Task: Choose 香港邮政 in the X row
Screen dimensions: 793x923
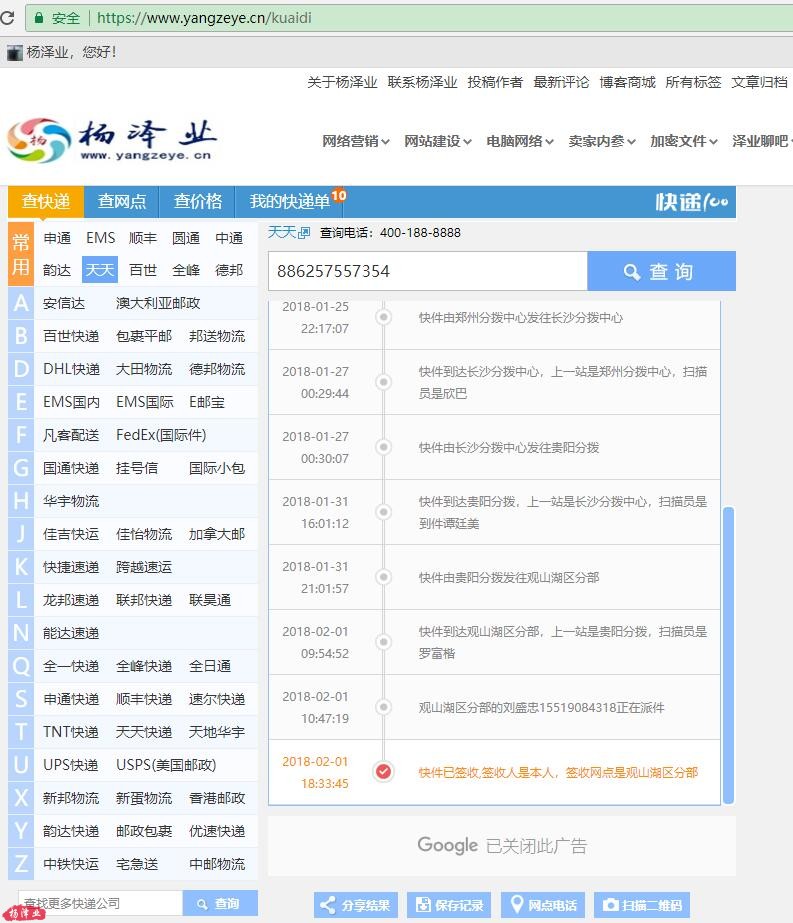Action: pos(217,798)
